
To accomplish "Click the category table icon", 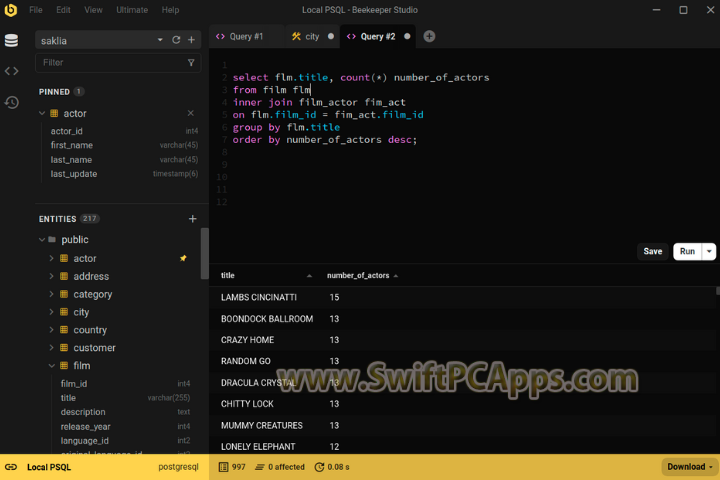I will pyautogui.click(x=64, y=294).
